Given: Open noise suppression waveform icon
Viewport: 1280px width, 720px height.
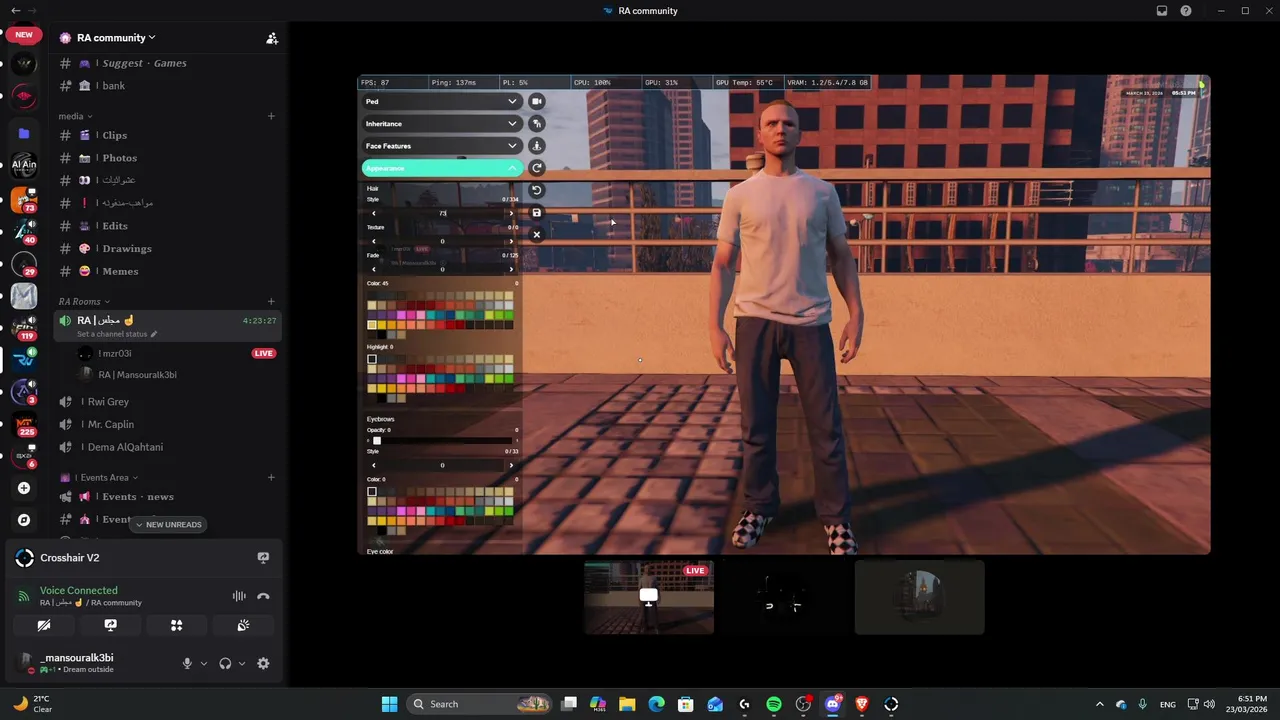Looking at the screenshot, I should (239, 596).
